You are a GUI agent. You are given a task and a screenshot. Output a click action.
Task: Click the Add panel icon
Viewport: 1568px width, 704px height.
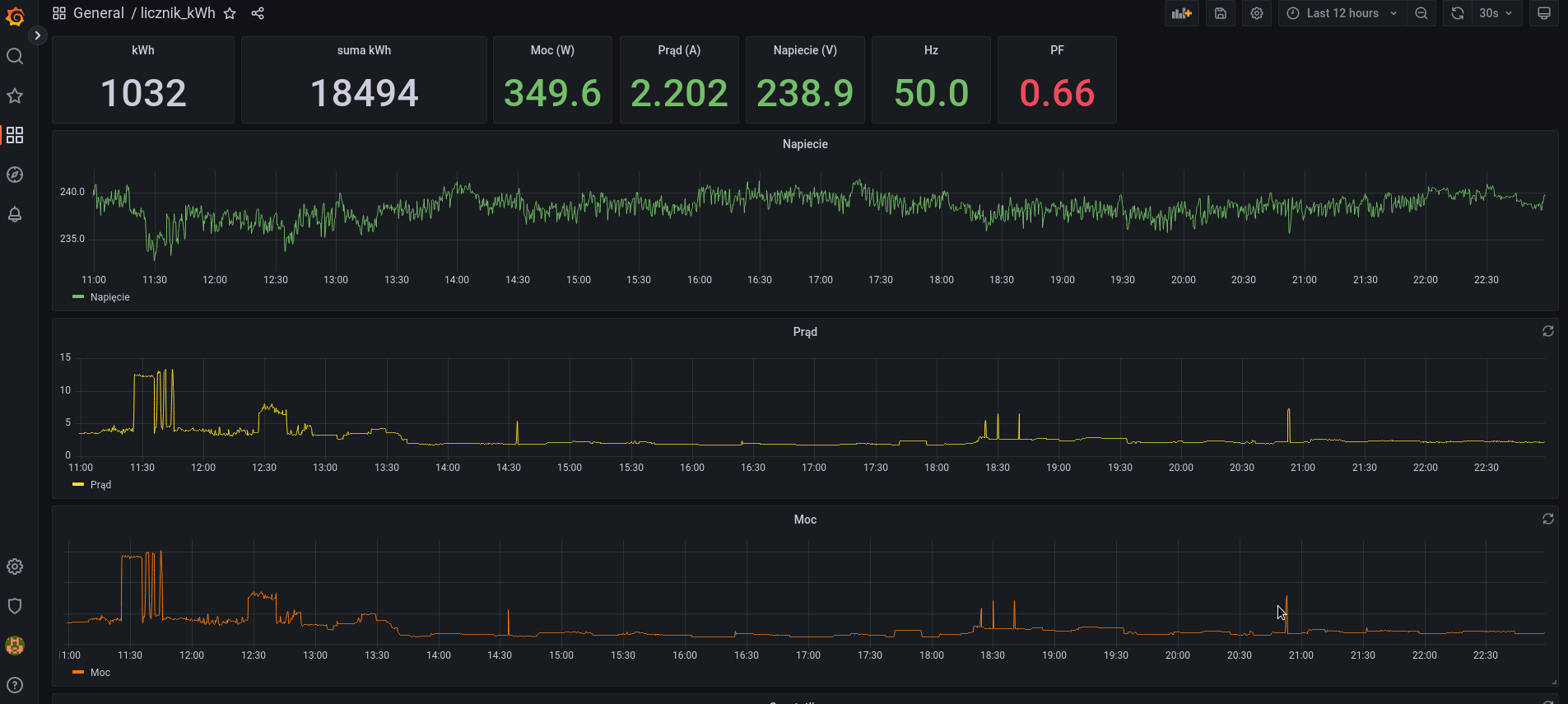[1181, 13]
